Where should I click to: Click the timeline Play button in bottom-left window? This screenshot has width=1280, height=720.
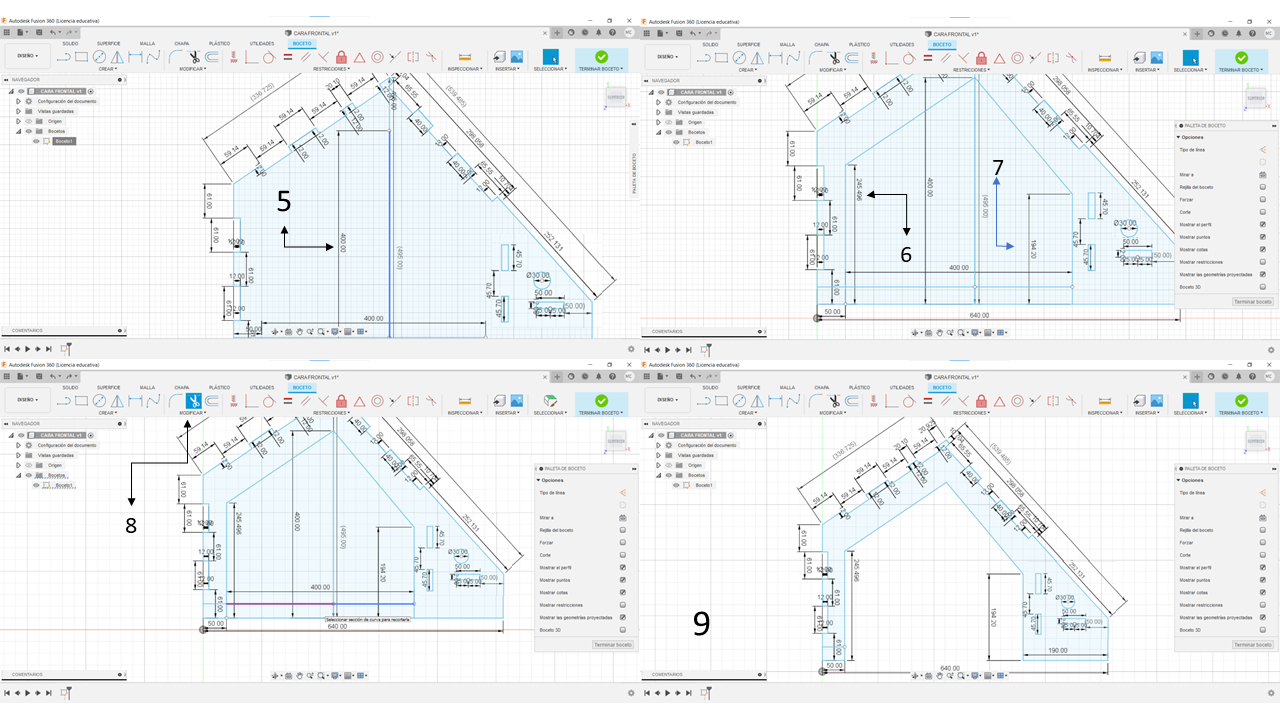point(27,693)
